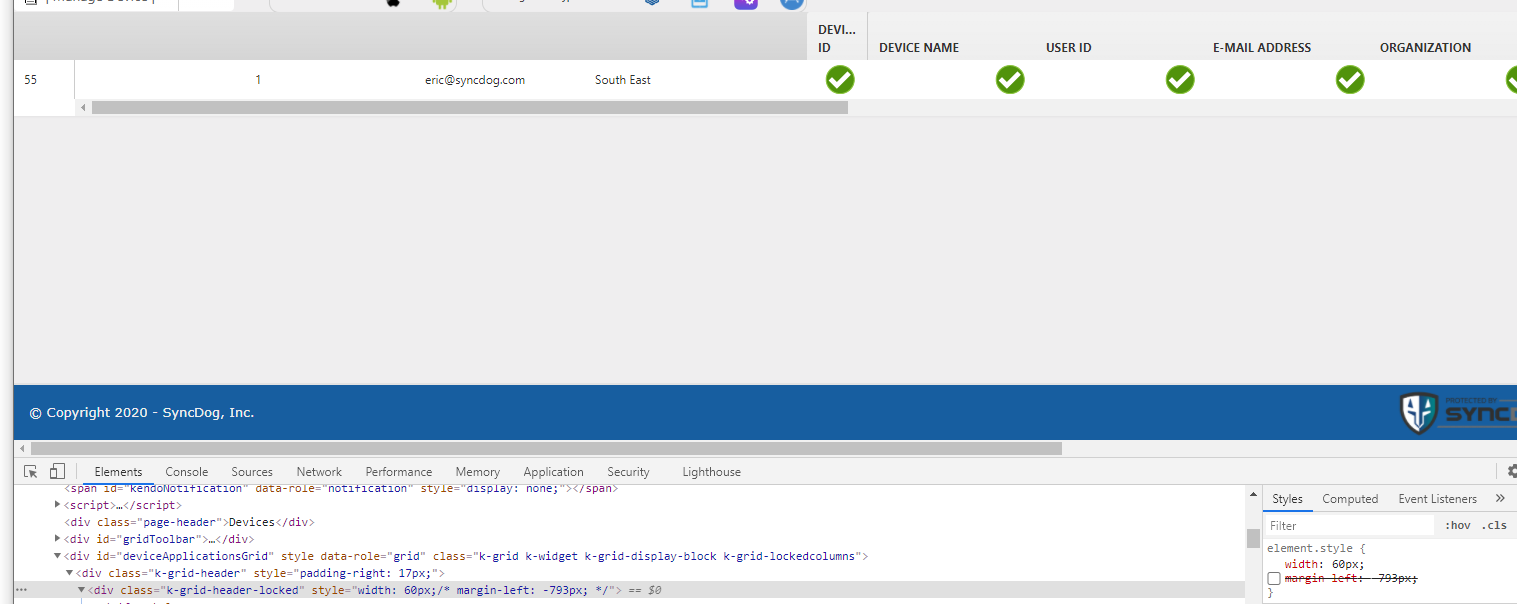Expand the gridToolbar div node
Screen dimensions: 1517x604
[58, 539]
